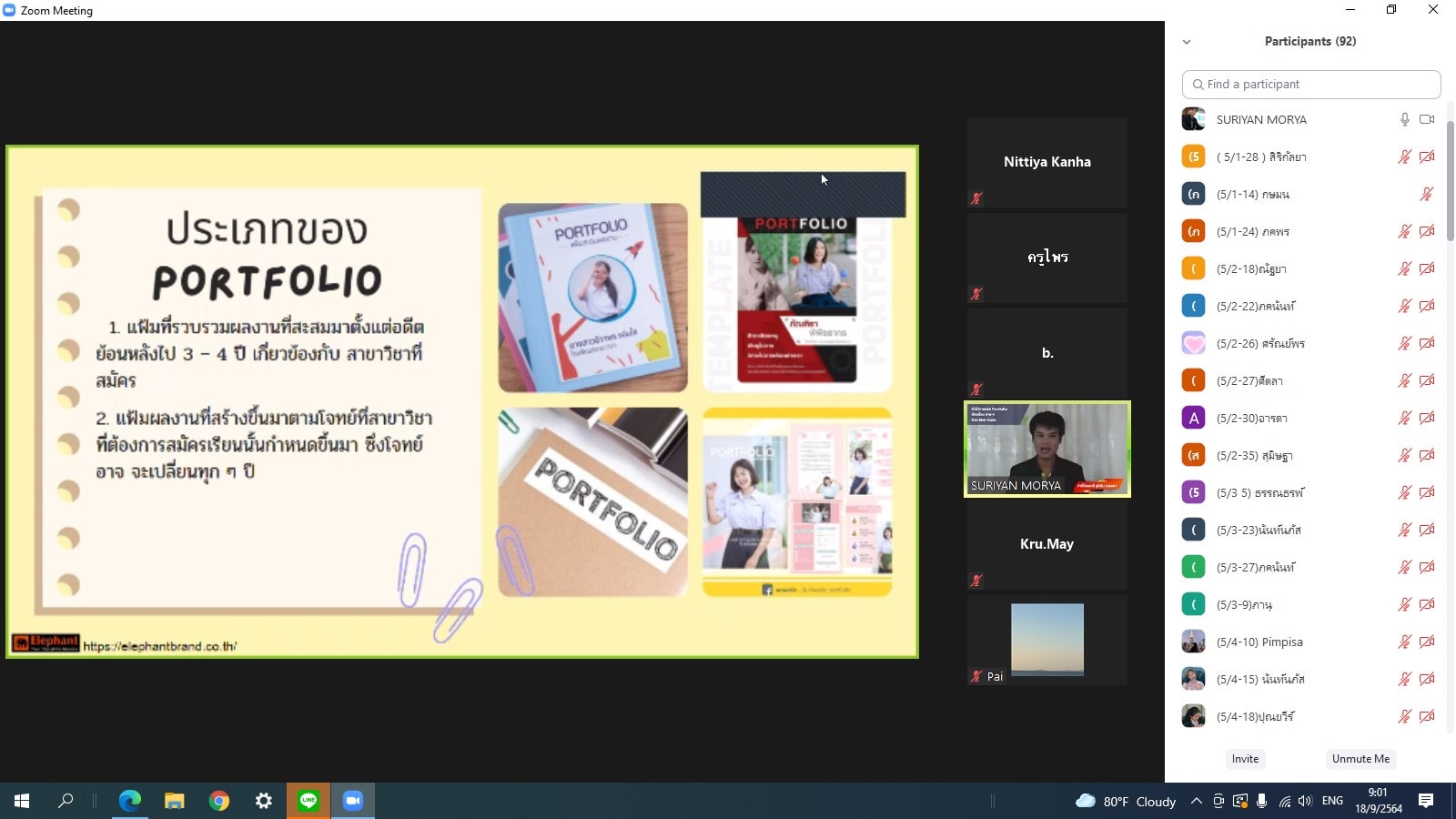This screenshot has height=819, width=1456.
Task: Click the video-off icon for (5/3-9) participant
Action: [1427, 604]
